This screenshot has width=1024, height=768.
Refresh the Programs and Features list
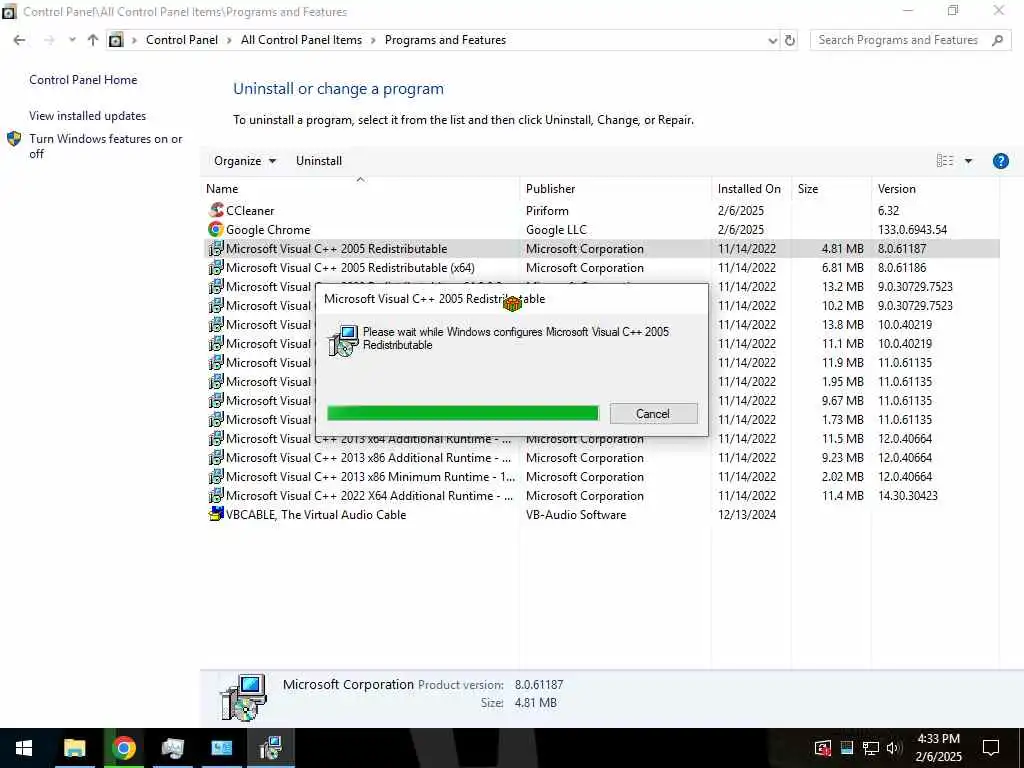[790, 40]
